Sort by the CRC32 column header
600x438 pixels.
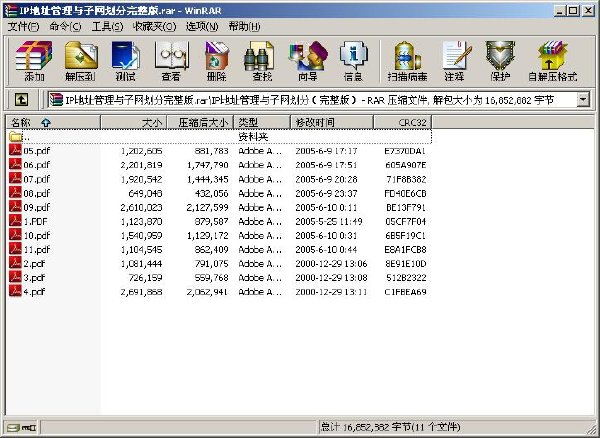(403, 122)
